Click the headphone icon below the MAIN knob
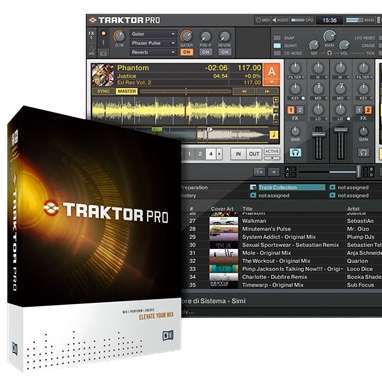Image resolution: width=382 pixels, height=382 pixels. pos(329,53)
